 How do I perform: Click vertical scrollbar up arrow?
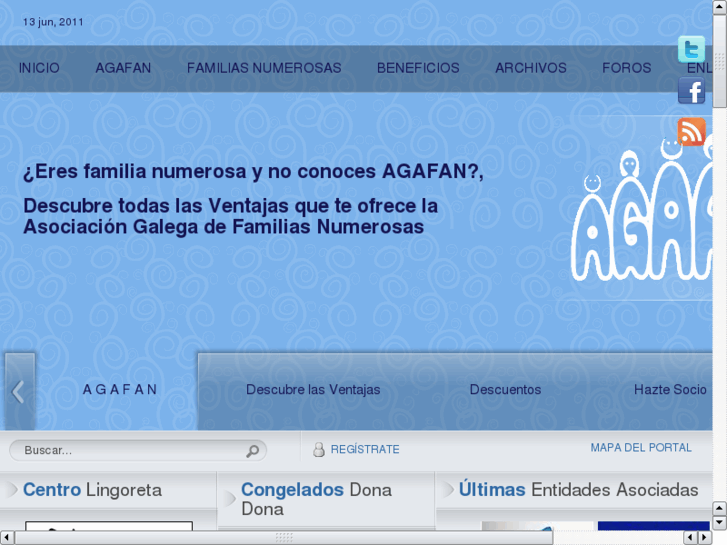[720, 7]
